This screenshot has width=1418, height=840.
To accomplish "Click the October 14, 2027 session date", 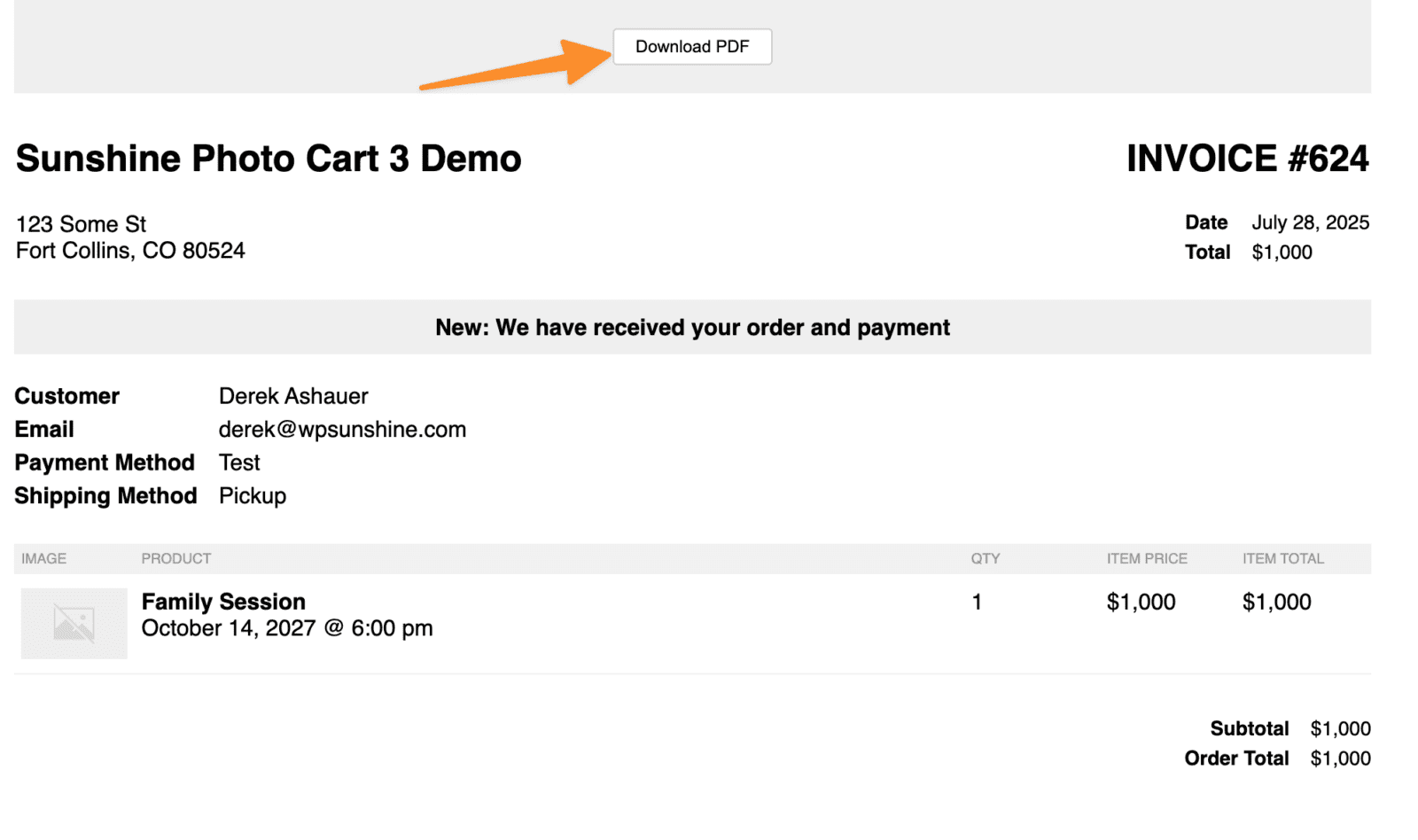I will click(x=229, y=628).
